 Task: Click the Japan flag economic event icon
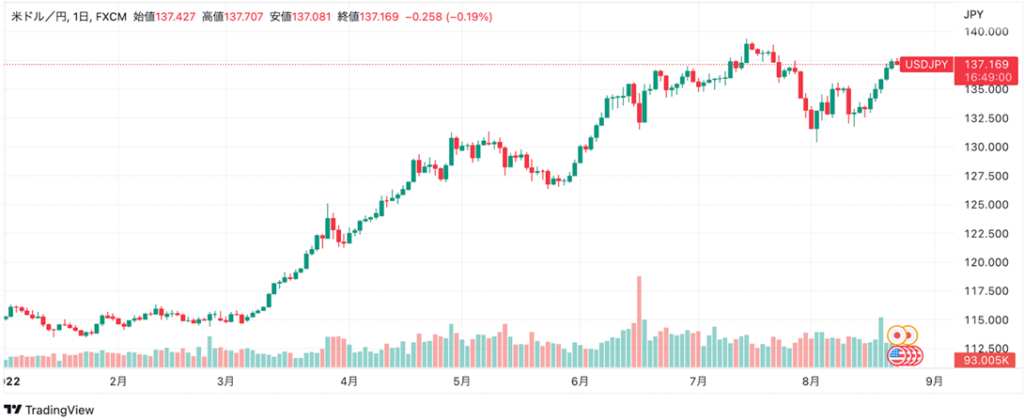click(x=899, y=335)
